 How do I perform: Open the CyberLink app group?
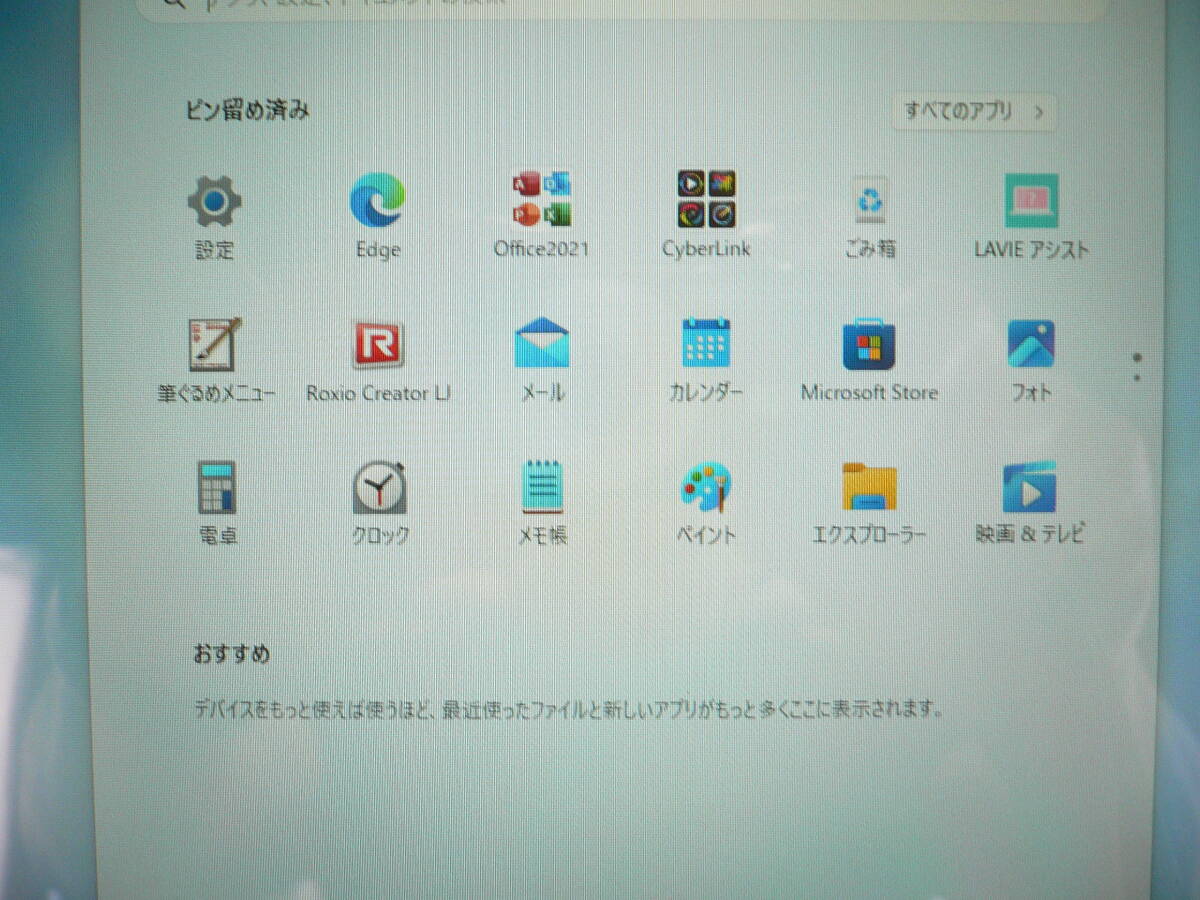[x=705, y=214]
